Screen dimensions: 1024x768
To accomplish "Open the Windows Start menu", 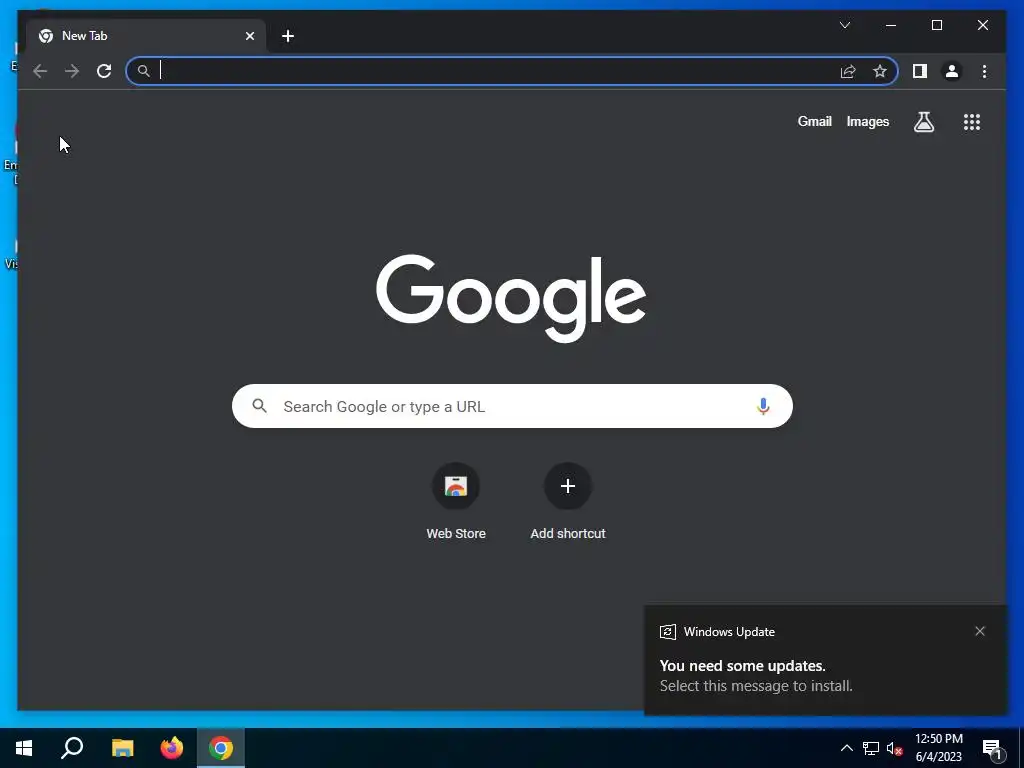I will tap(24, 748).
